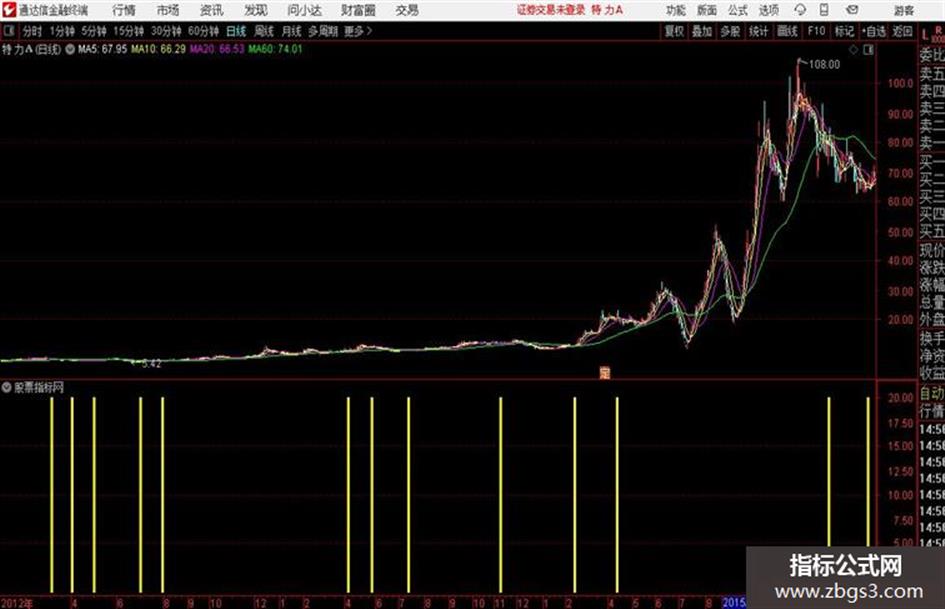
Task: Click the 多股 toolbar button
Action: pyautogui.click(x=730, y=31)
